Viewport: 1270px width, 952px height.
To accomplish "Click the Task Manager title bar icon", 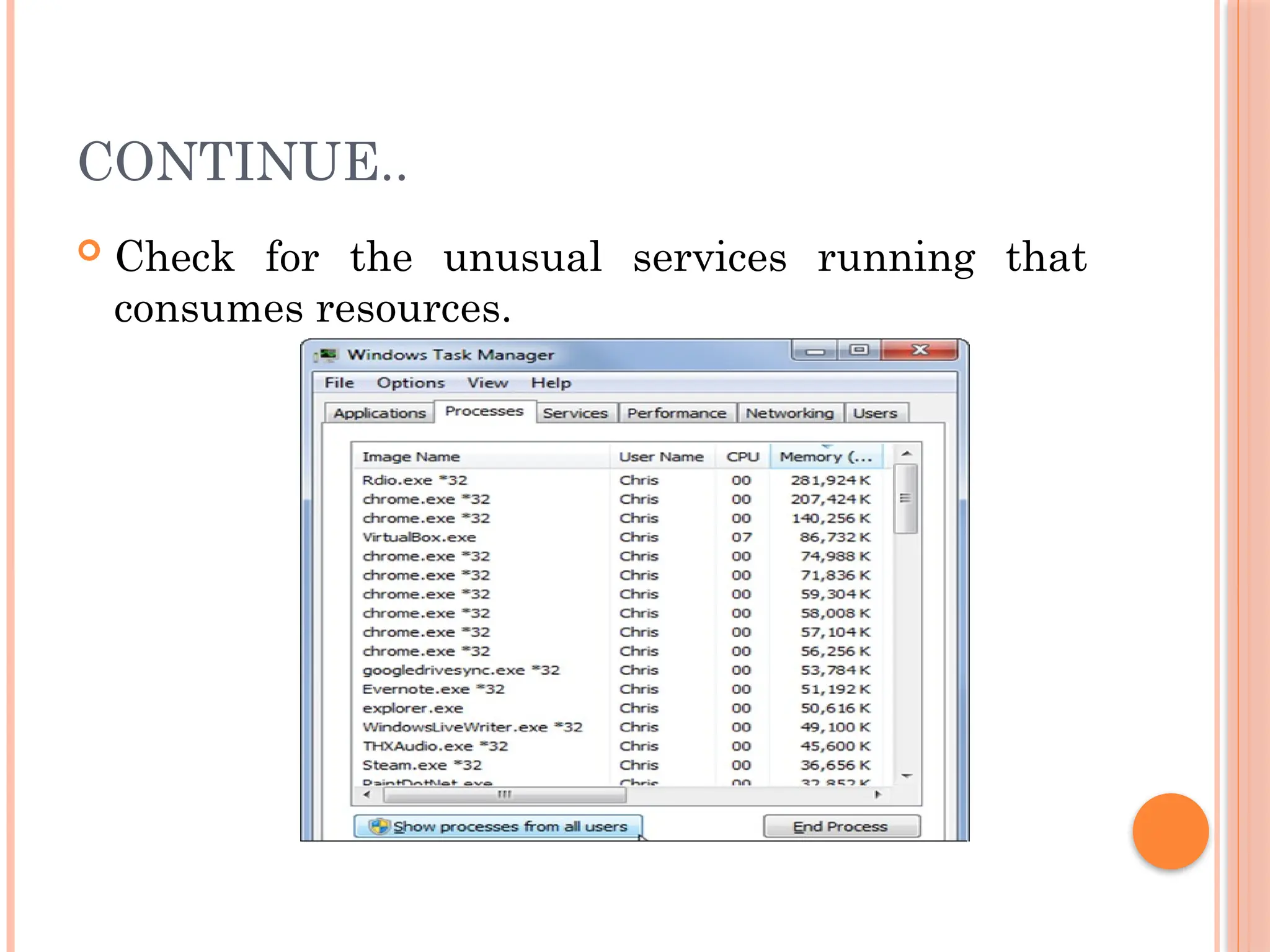I will [326, 355].
